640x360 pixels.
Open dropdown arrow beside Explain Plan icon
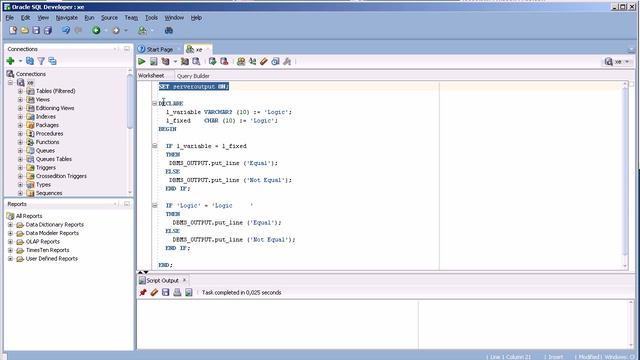pos(175,61)
